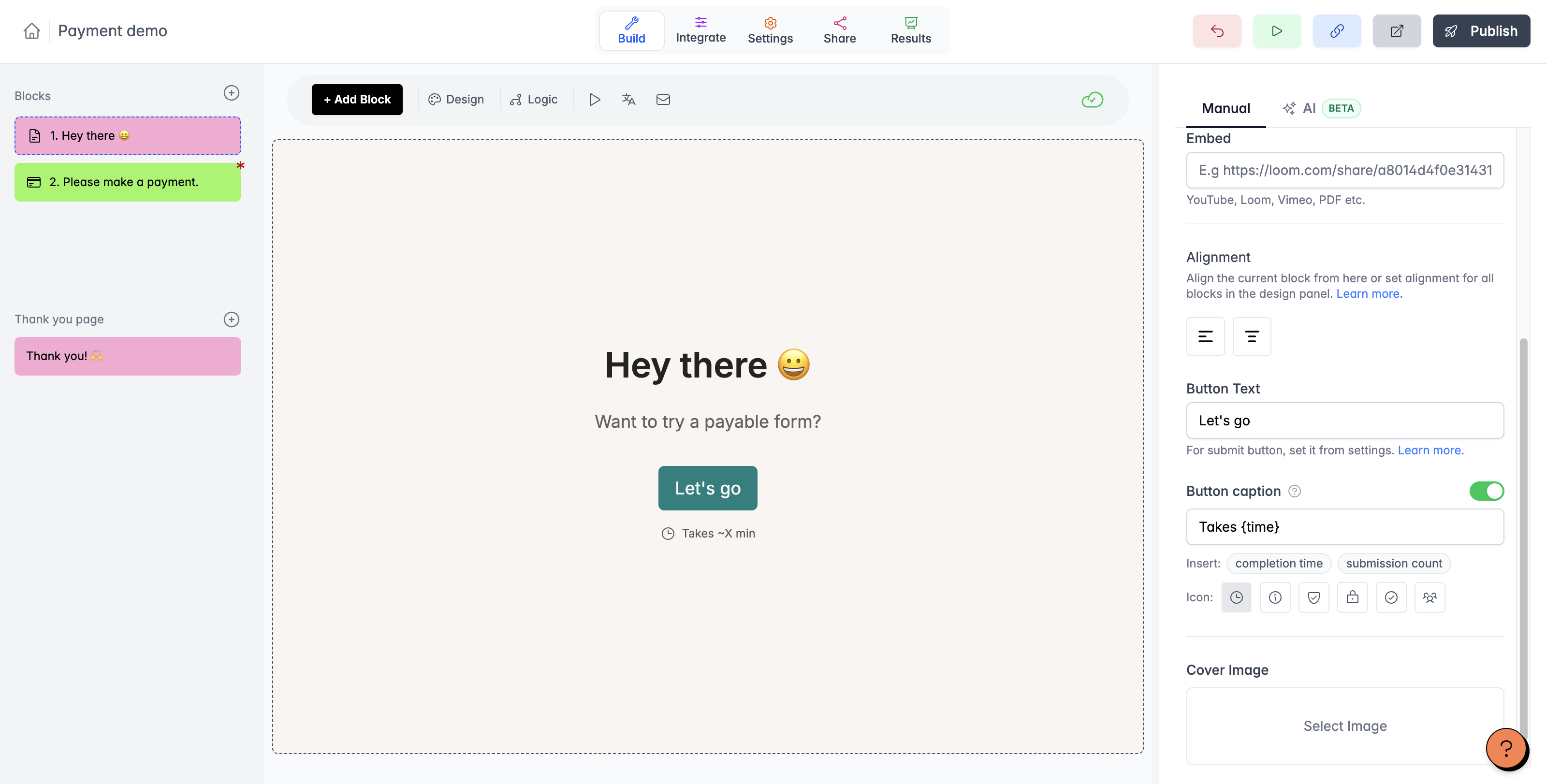
Task: Click Learn more link about submit button
Action: click(x=1431, y=450)
